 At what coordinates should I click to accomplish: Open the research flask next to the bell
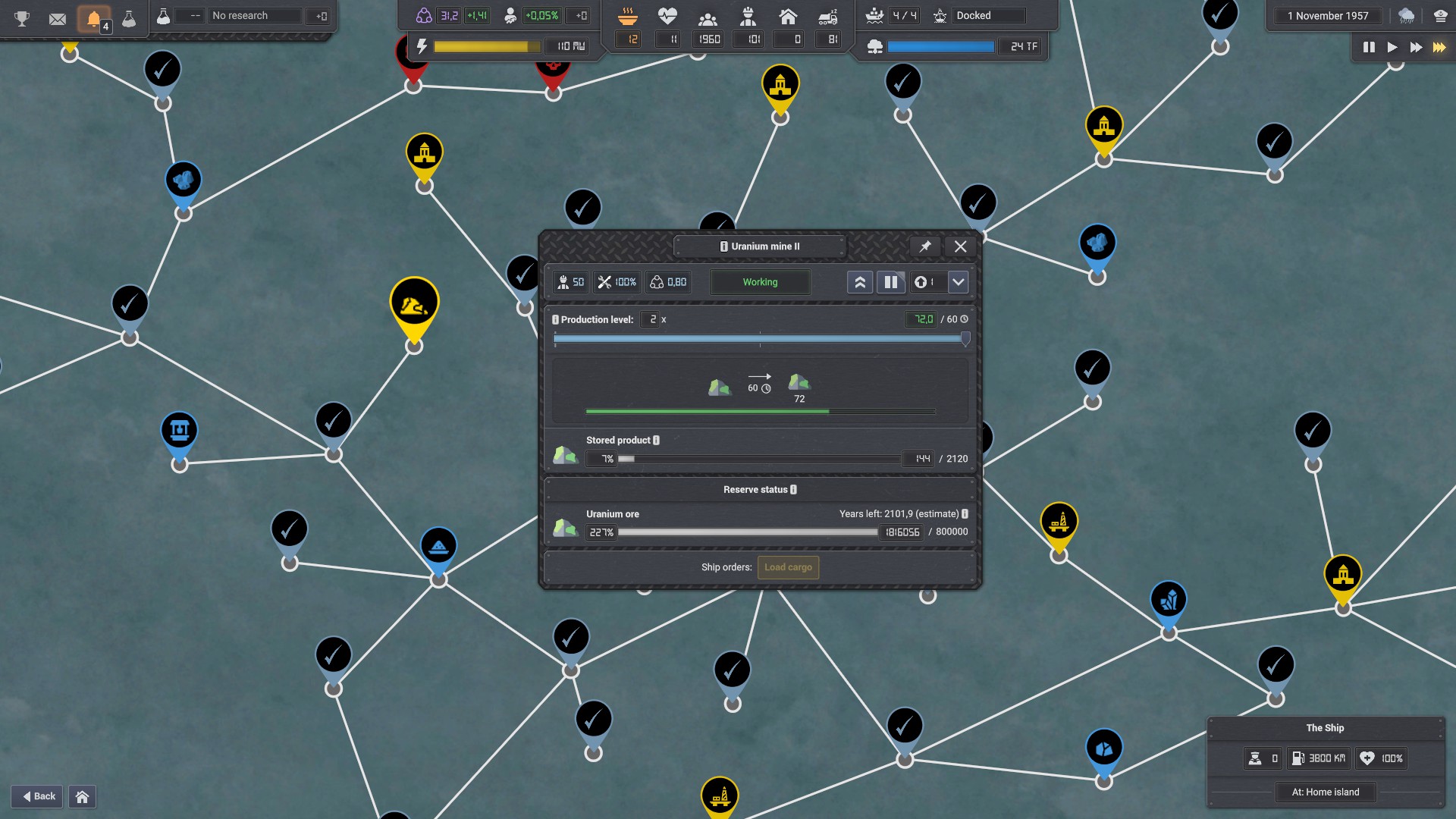[x=130, y=18]
